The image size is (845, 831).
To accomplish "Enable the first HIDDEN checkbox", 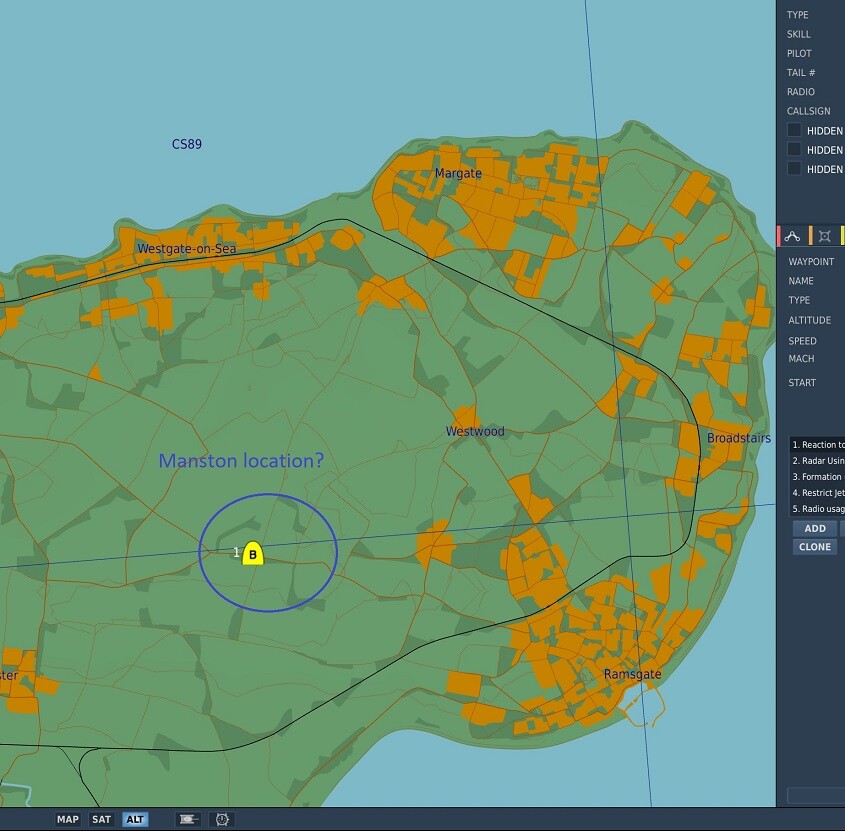I will click(794, 130).
